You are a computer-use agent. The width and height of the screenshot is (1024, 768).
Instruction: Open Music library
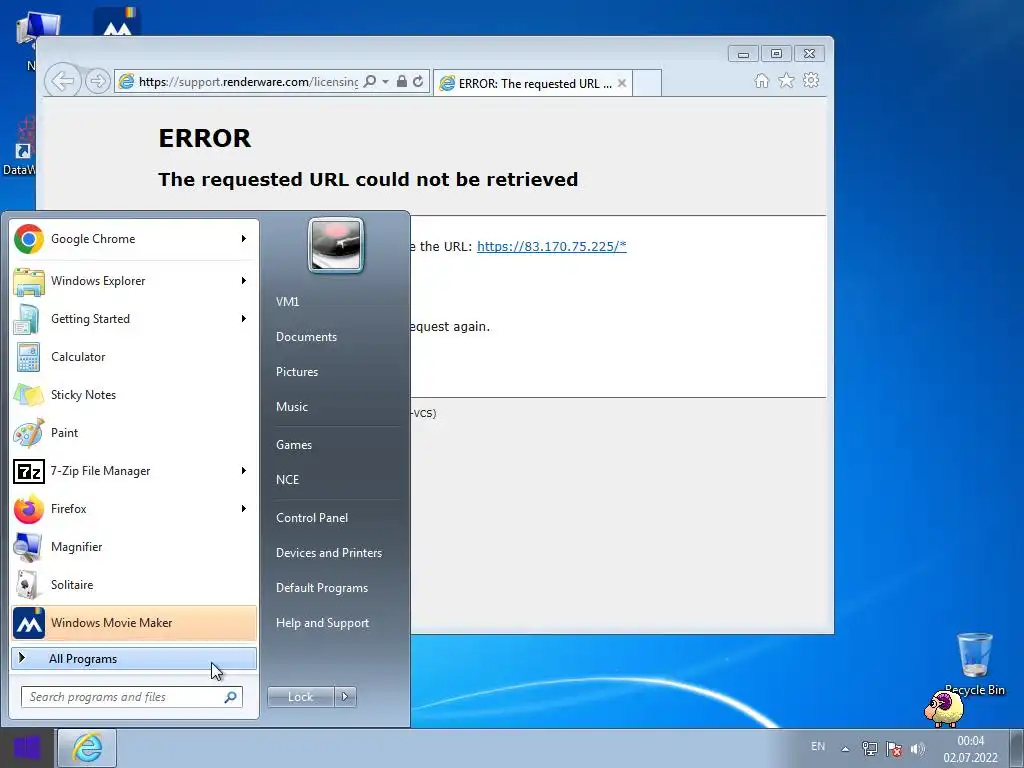click(x=292, y=407)
